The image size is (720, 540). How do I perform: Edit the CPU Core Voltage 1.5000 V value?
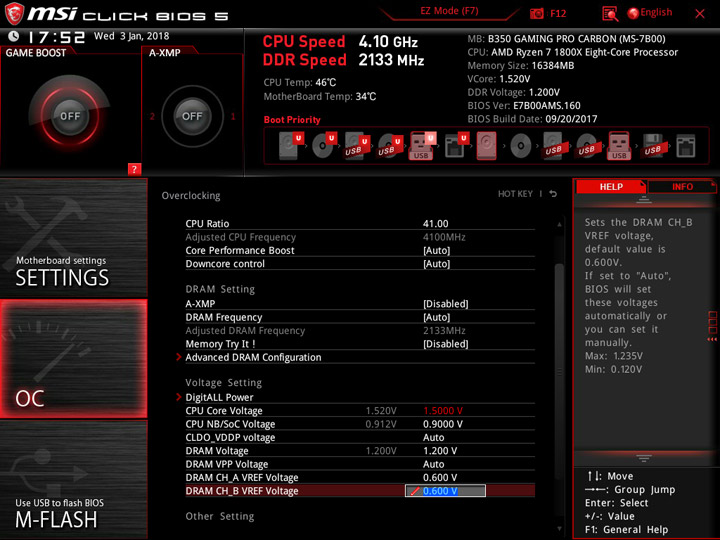(x=443, y=411)
